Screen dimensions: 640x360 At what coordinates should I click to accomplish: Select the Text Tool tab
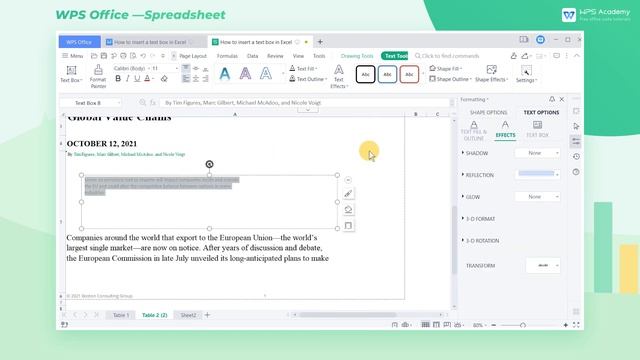click(x=394, y=56)
